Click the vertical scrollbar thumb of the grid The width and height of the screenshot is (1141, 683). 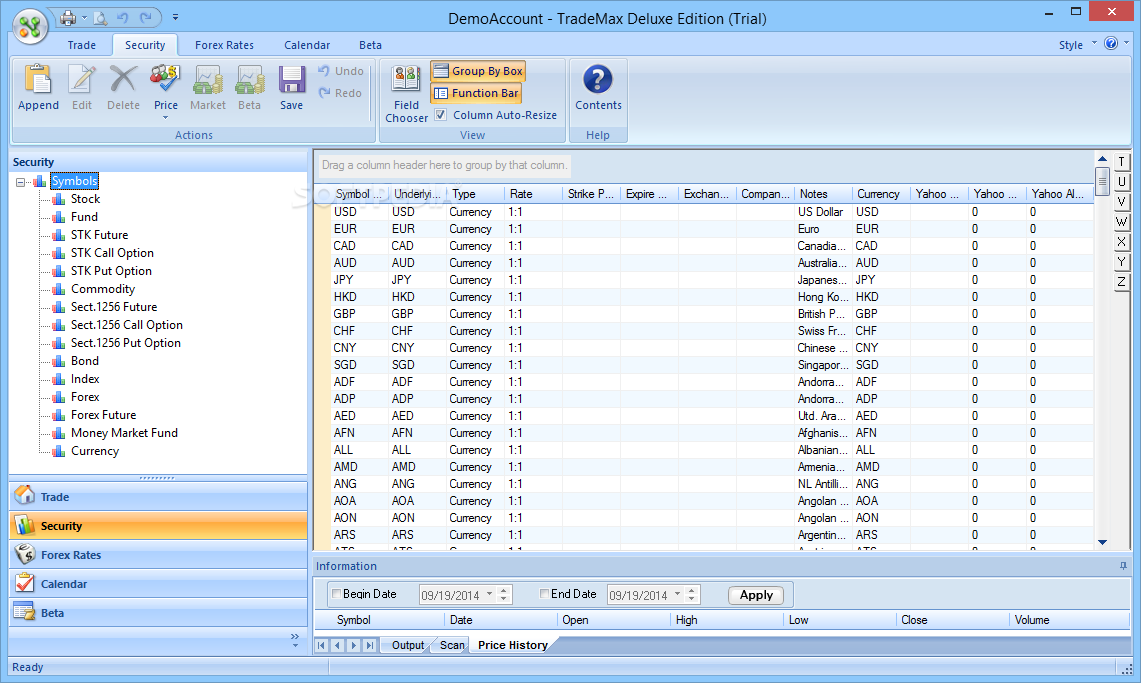point(1102,180)
